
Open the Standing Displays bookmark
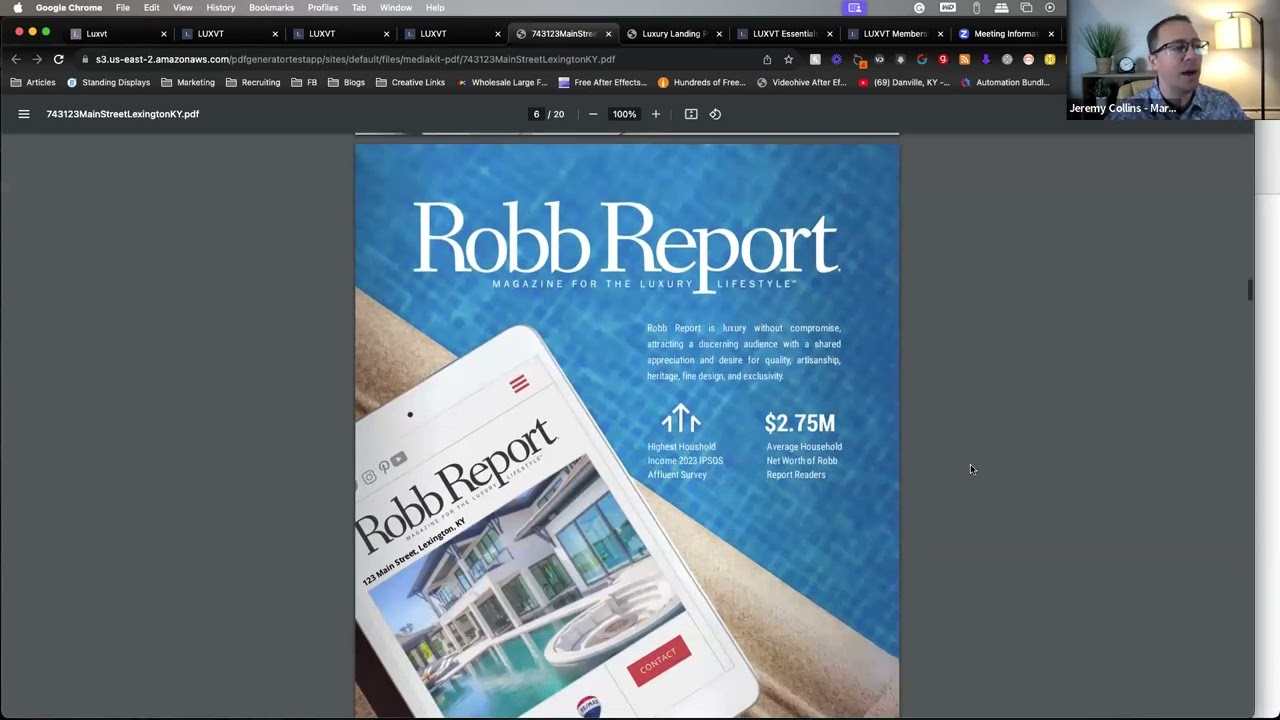[108, 83]
